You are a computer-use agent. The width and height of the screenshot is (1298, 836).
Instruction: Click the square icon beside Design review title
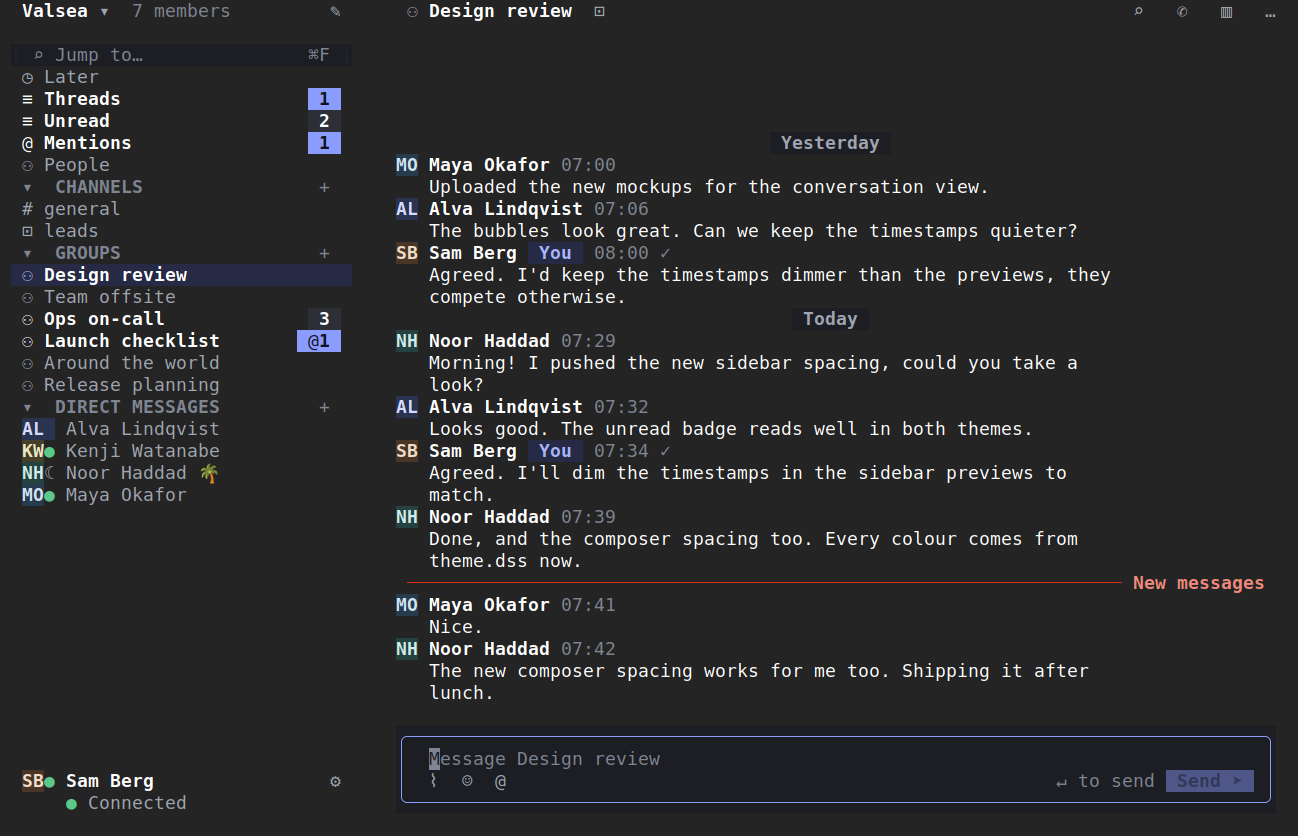point(599,12)
